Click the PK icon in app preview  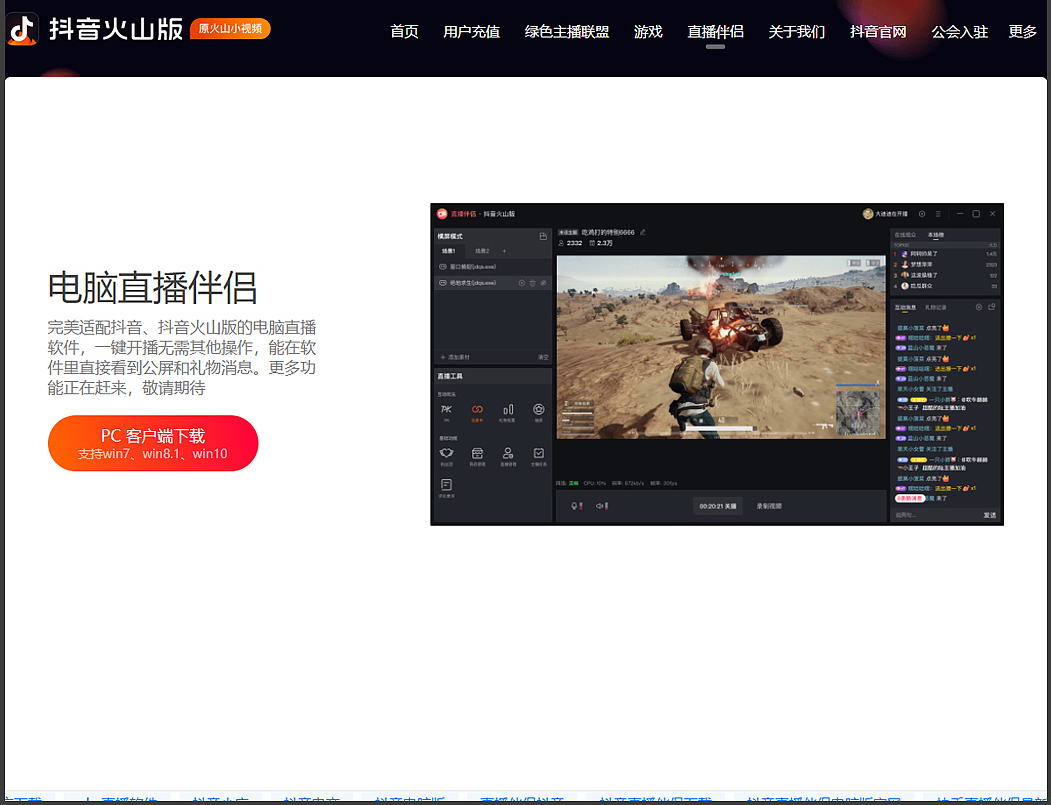[446, 410]
